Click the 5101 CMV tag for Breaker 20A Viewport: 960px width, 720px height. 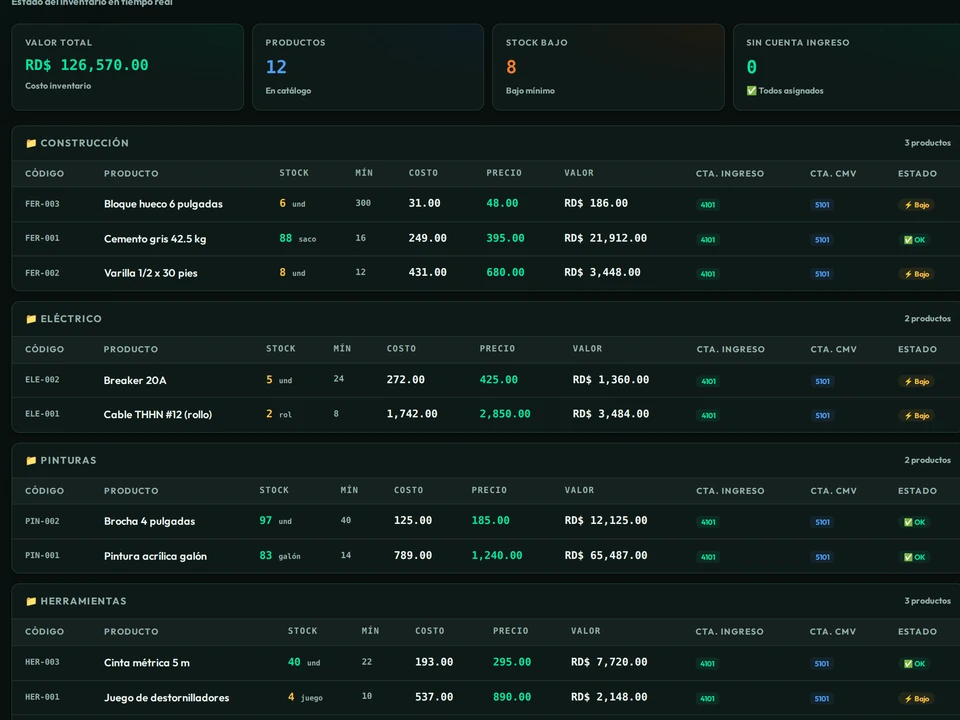pos(823,381)
